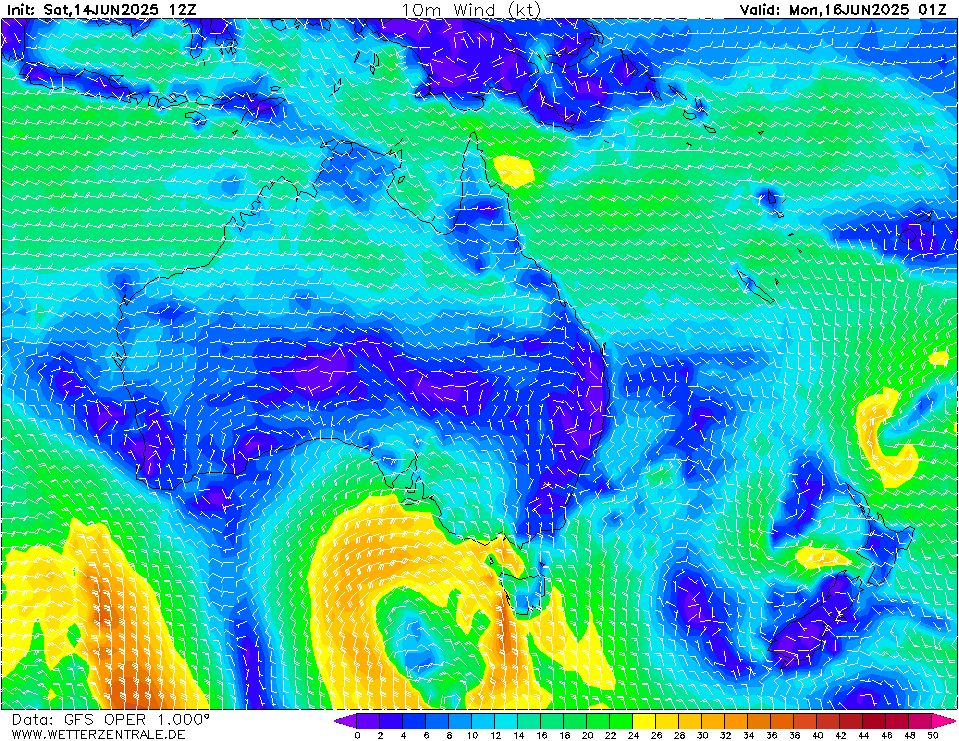Pick the legend swatch between 42 and 44

coord(852,721)
